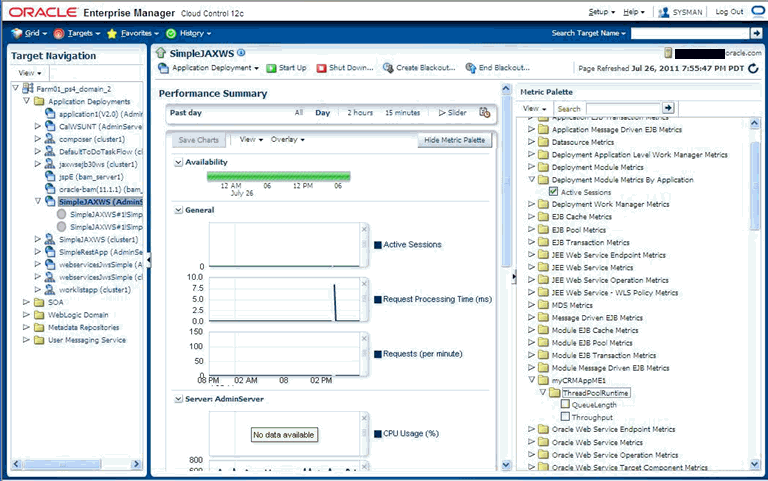Viewport: 768px width, 481px height.
Task: Click the Hide Metric Palette button
Action: (x=455, y=140)
